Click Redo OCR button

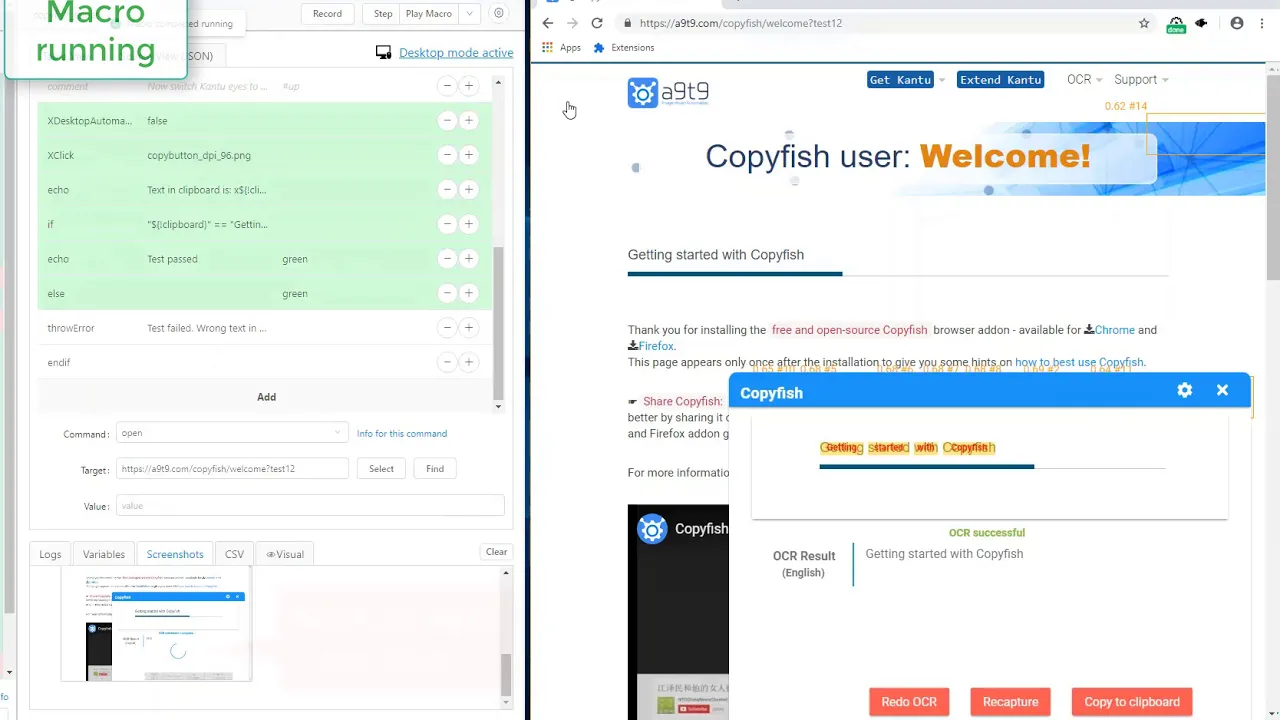click(x=909, y=702)
